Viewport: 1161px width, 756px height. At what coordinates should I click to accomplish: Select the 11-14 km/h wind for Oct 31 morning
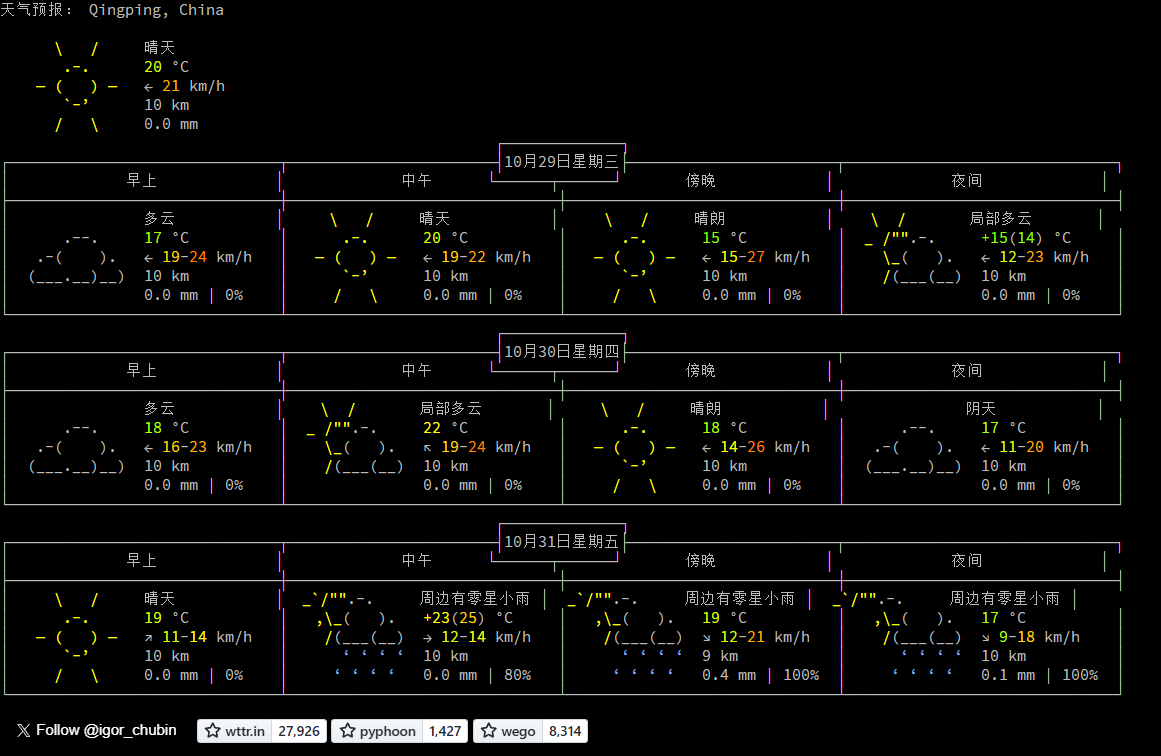click(198, 638)
